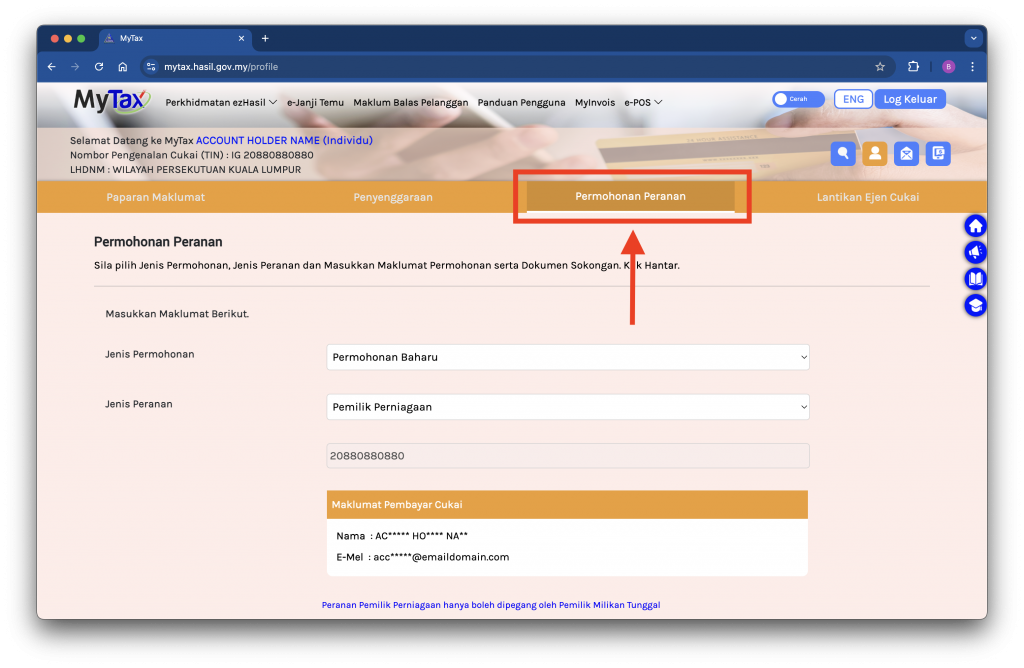Select the Lantikan Ejen Cukai tab
The width and height of the screenshot is (1024, 668).
pos(867,197)
